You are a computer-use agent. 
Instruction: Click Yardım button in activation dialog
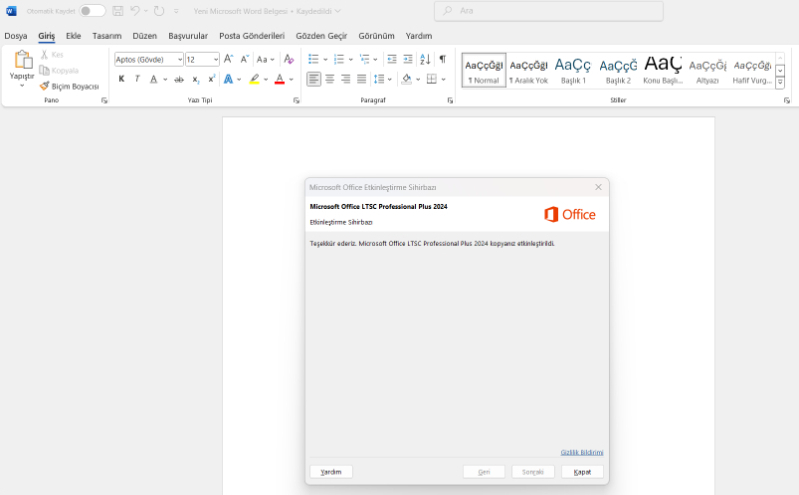click(331, 472)
